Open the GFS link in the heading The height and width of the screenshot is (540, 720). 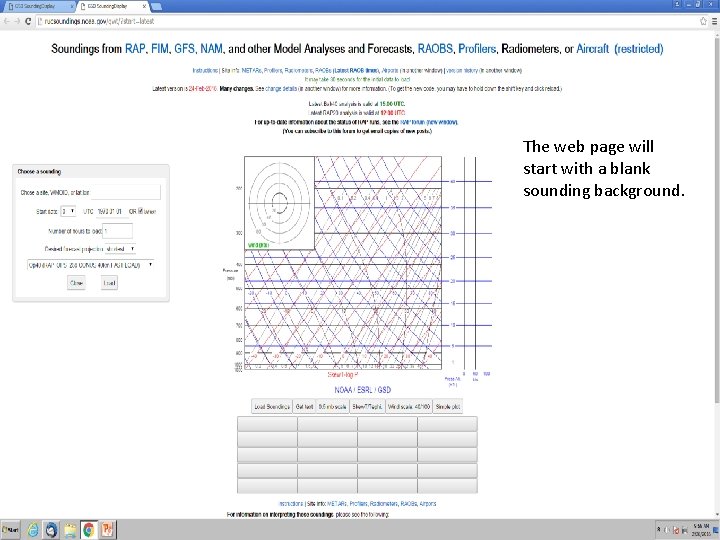185,49
